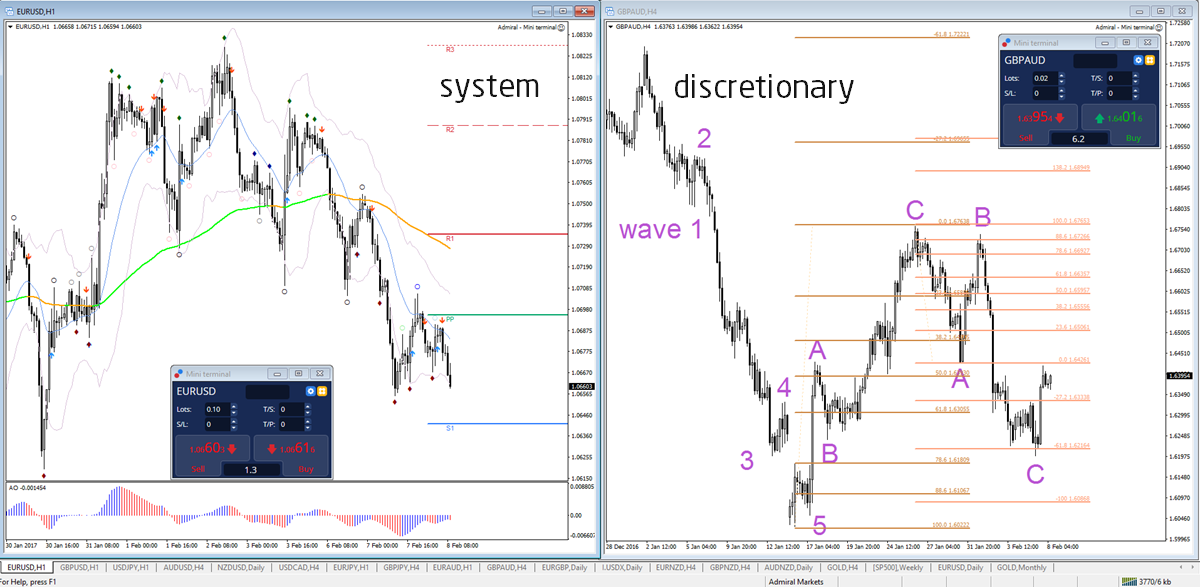
Task: Click EURUSD mini terminal logo icon
Action: tap(179, 373)
